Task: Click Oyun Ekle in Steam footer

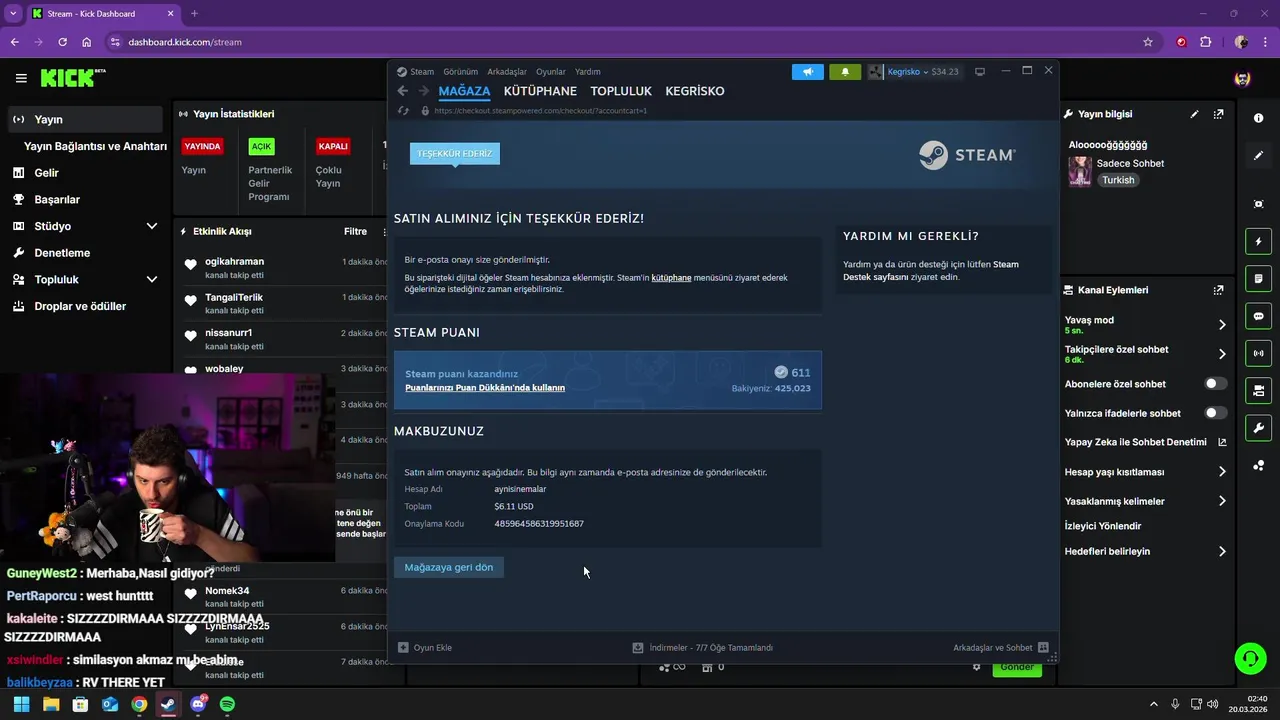Action: tap(425, 648)
